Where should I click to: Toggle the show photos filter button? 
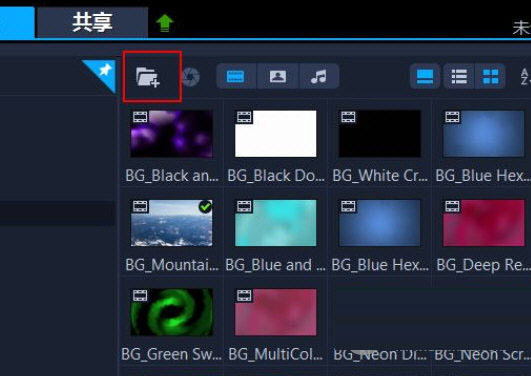[278, 76]
